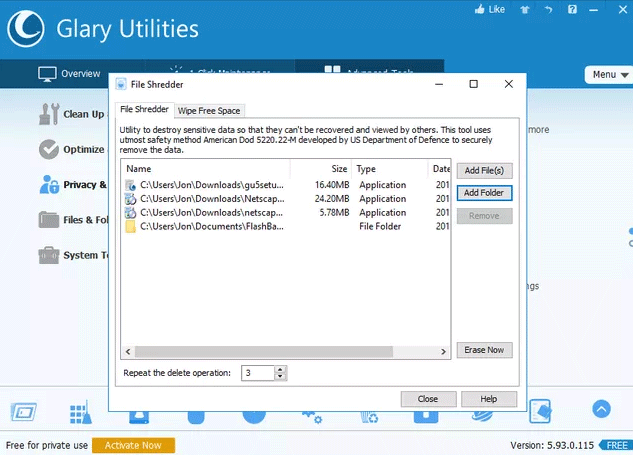Select the C:\Users\Jon\Downloads\gu5setu... row
This screenshot has width=633, height=455.
286,185
